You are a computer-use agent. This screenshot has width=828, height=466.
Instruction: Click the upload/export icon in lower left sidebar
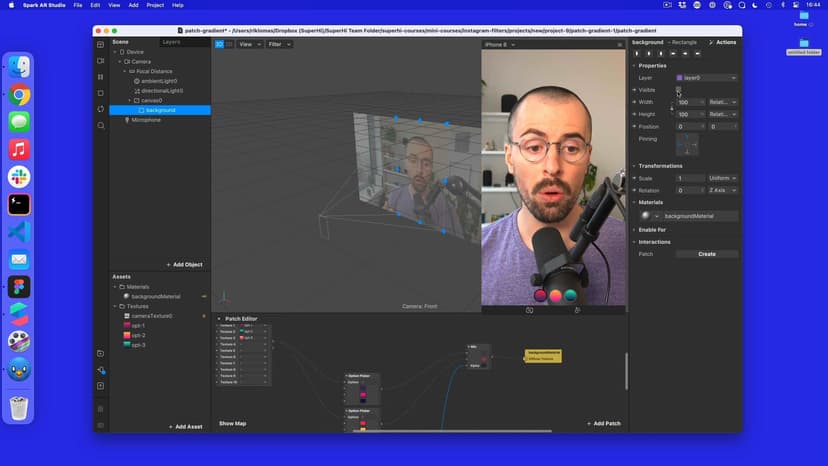pyautogui.click(x=100, y=386)
